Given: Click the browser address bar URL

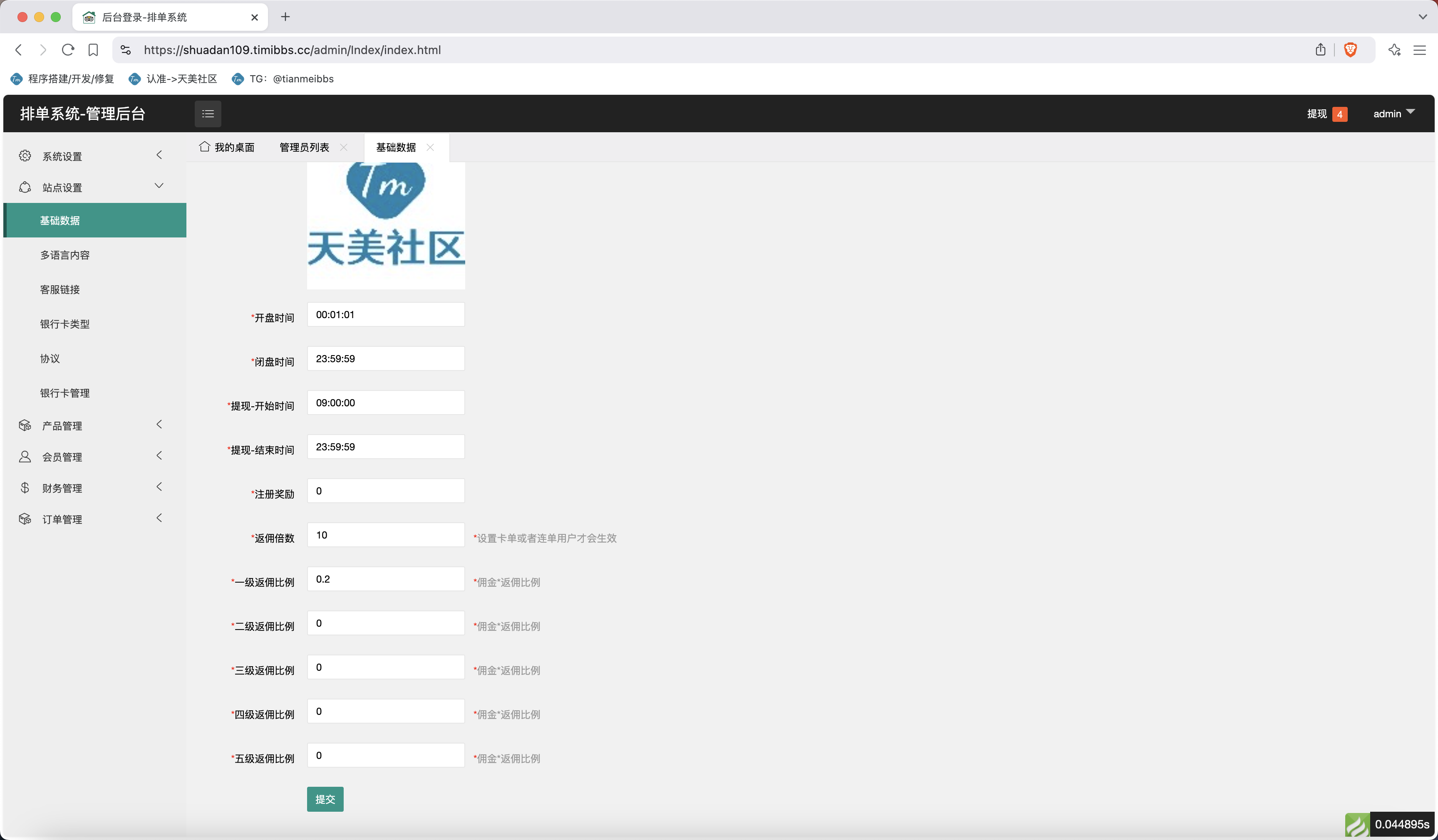Looking at the screenshot, I should click(x=292, y=50).
